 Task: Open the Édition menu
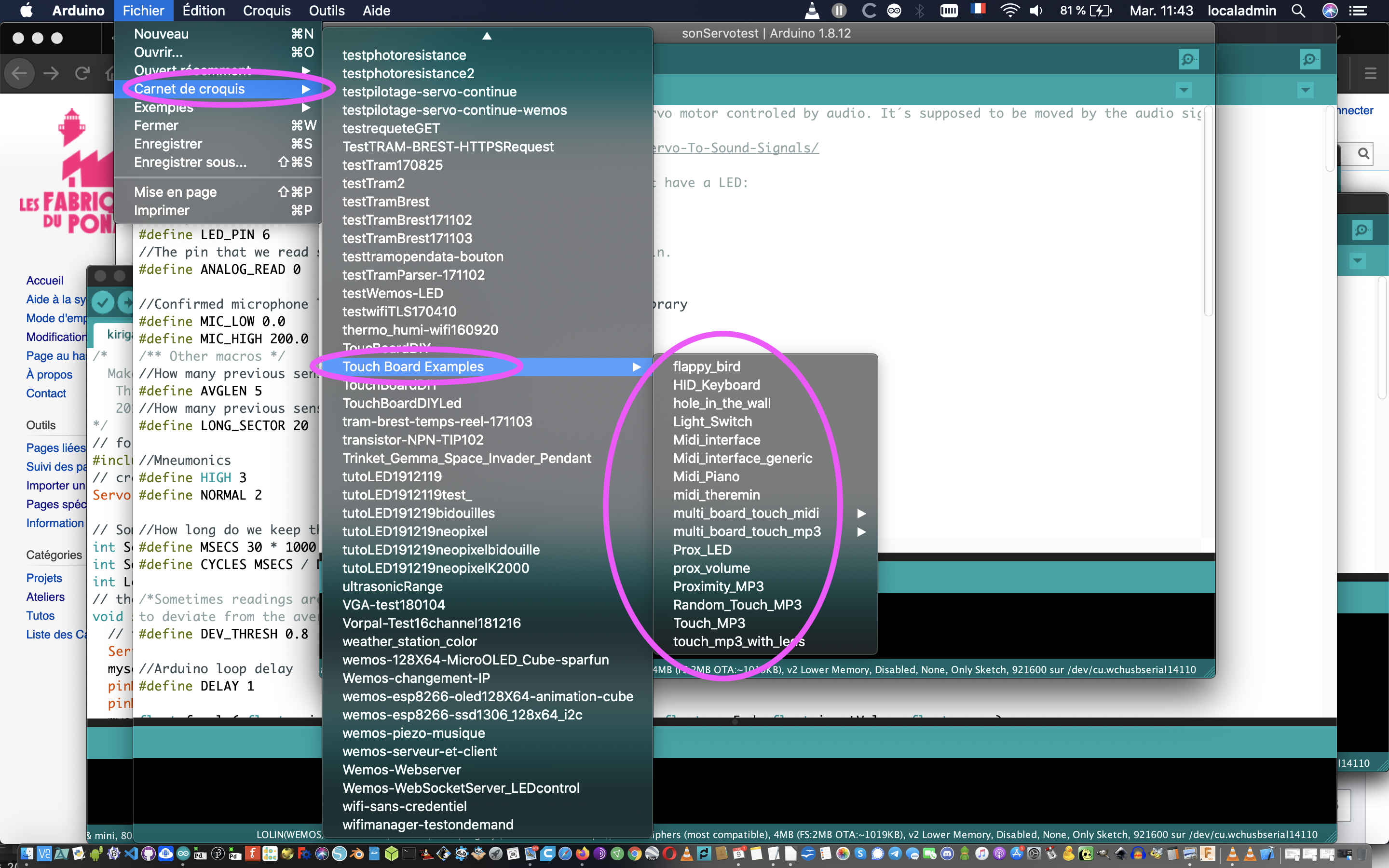coord(204,10)
